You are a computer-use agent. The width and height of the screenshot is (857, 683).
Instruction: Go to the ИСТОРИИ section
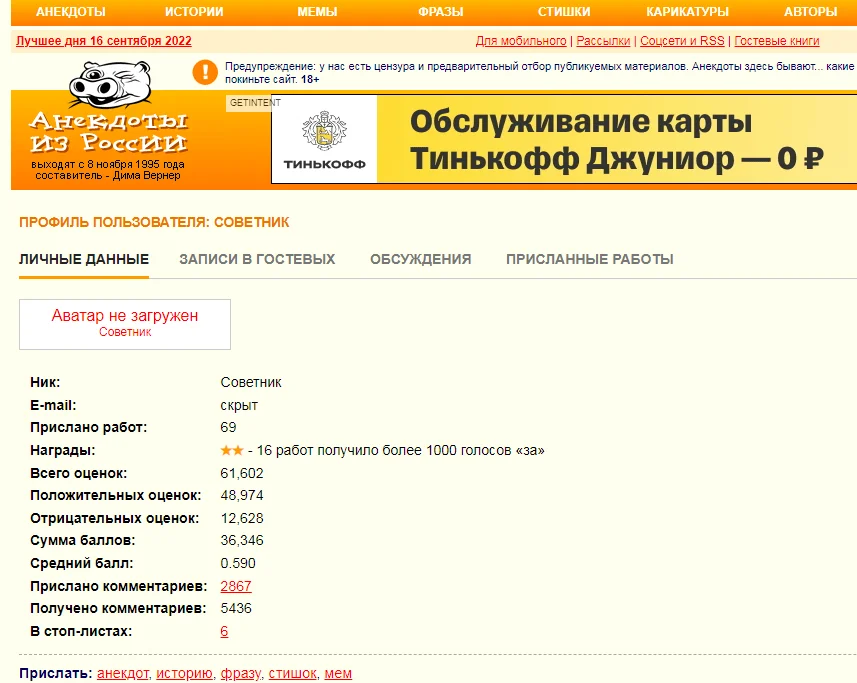point(194,12)
